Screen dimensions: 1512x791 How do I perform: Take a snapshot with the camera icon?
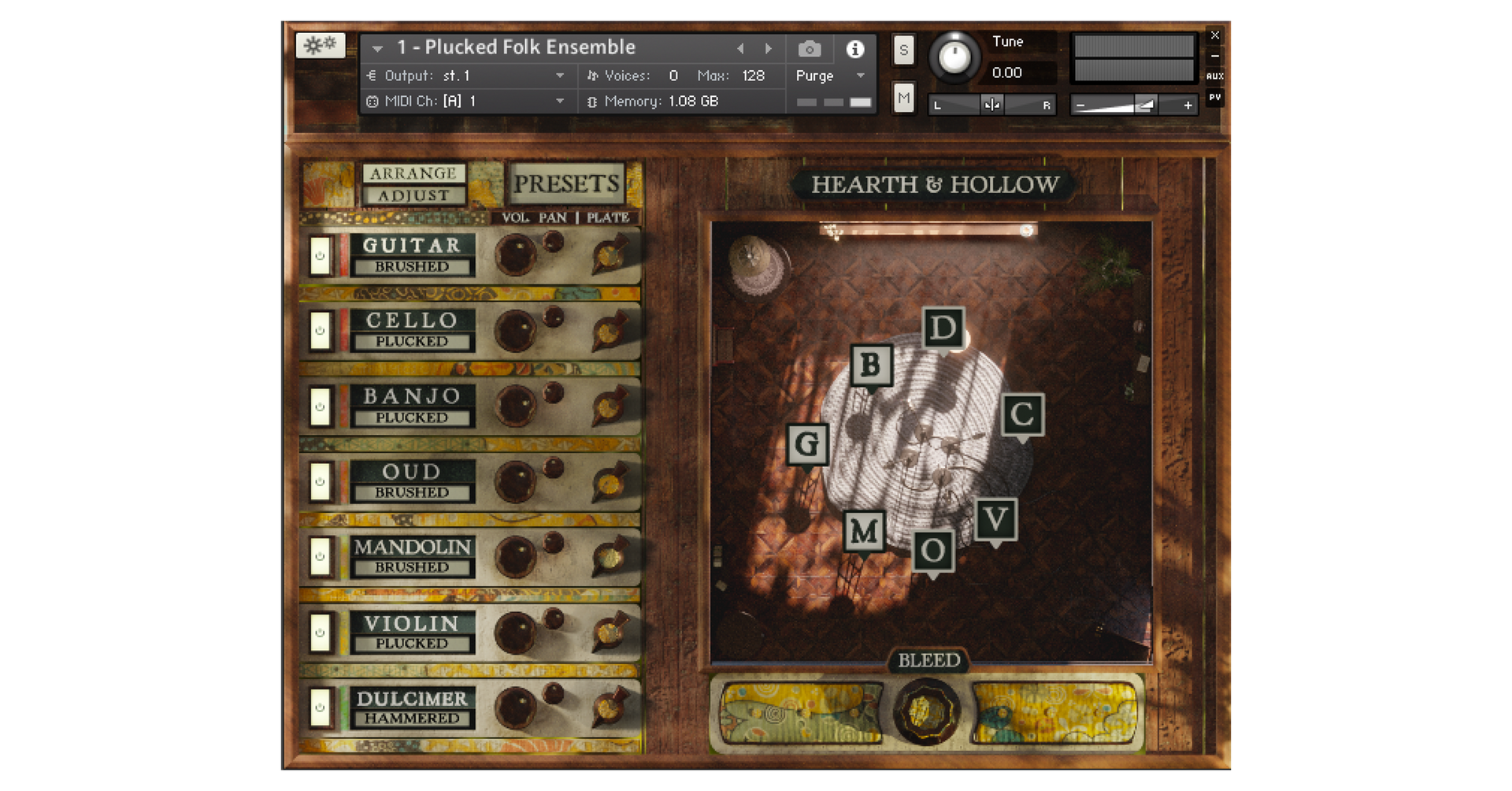click(809, 49)
